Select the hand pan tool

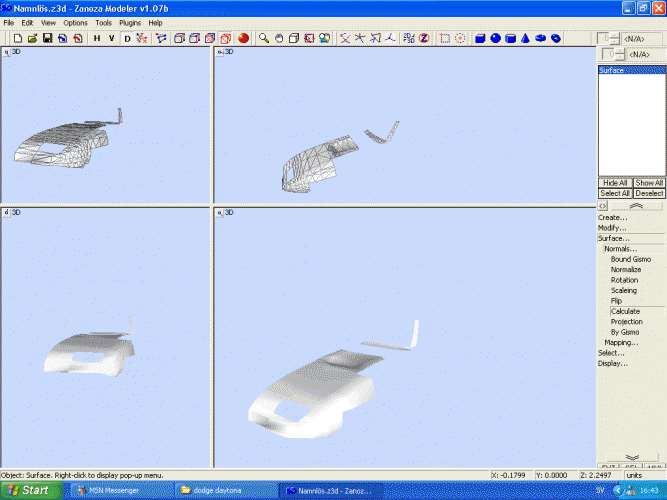pyautogui.click(x=279, y=38)
